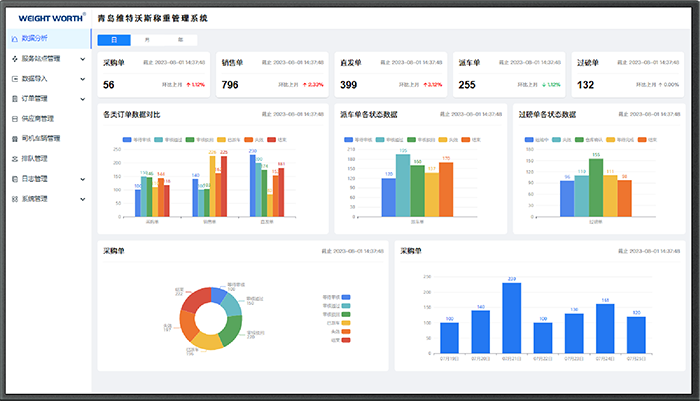This screenshot has width=700, height=401.
Task: Click the 数据导入 sidebar icon
Action: point(13,78)
